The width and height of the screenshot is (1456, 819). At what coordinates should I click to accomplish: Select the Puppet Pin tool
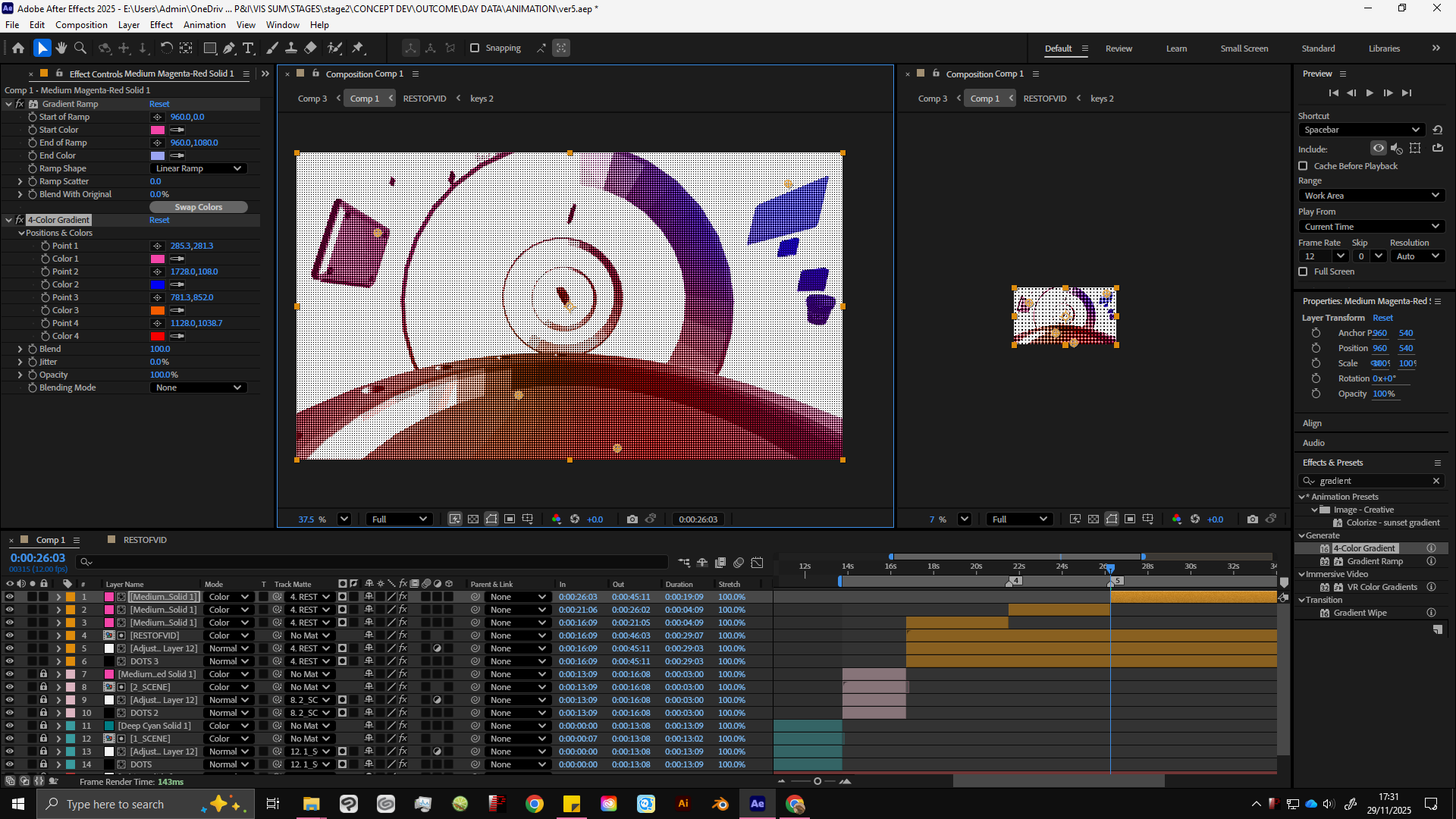click(358, 48)
